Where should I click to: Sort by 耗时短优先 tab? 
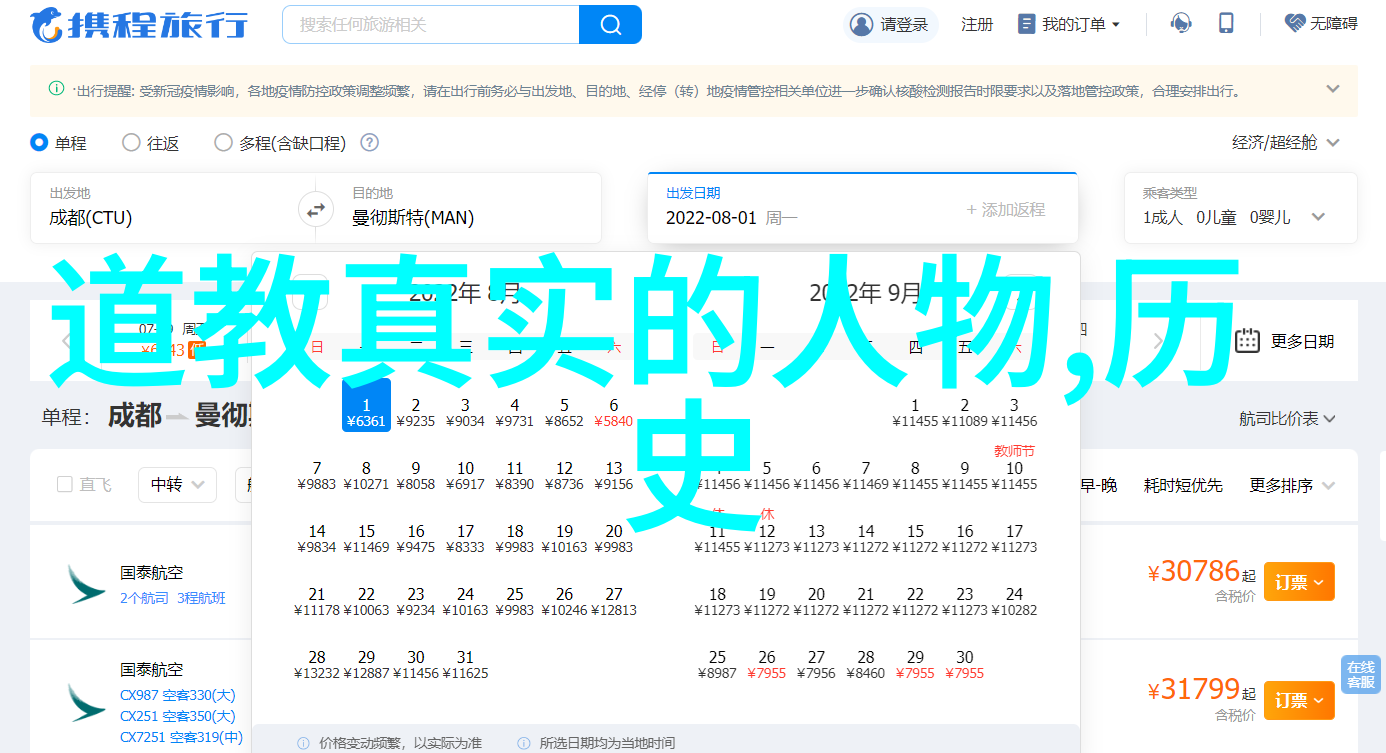pos(1182,485)
